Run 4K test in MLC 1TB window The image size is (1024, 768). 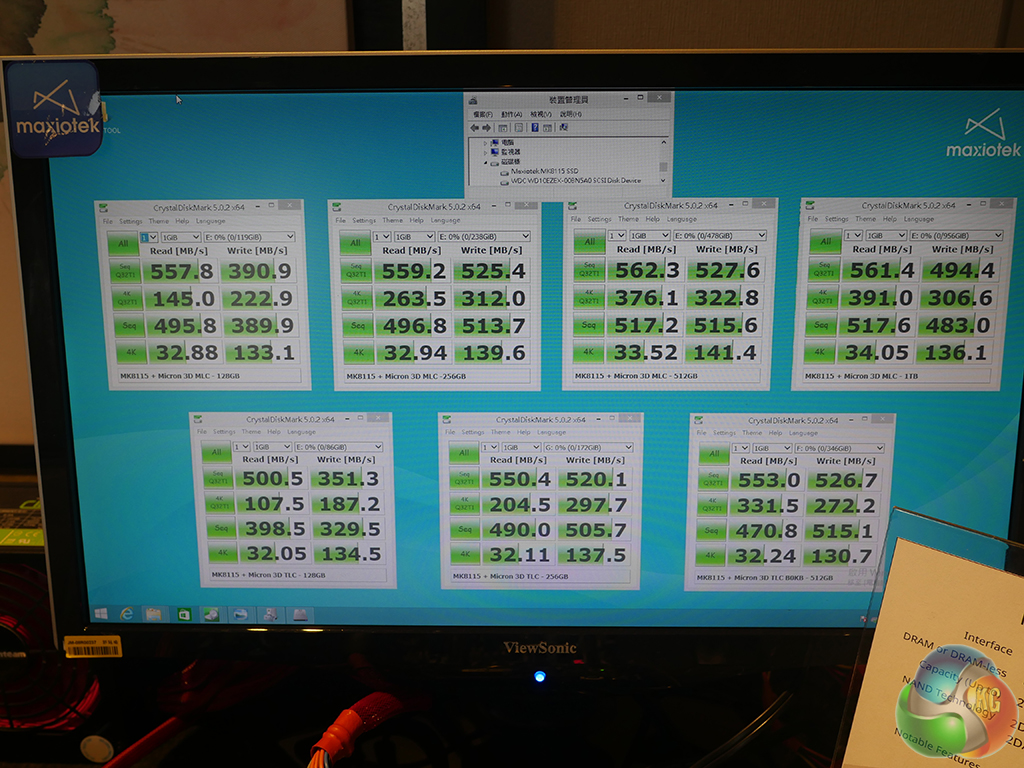[x=820, y=352]
